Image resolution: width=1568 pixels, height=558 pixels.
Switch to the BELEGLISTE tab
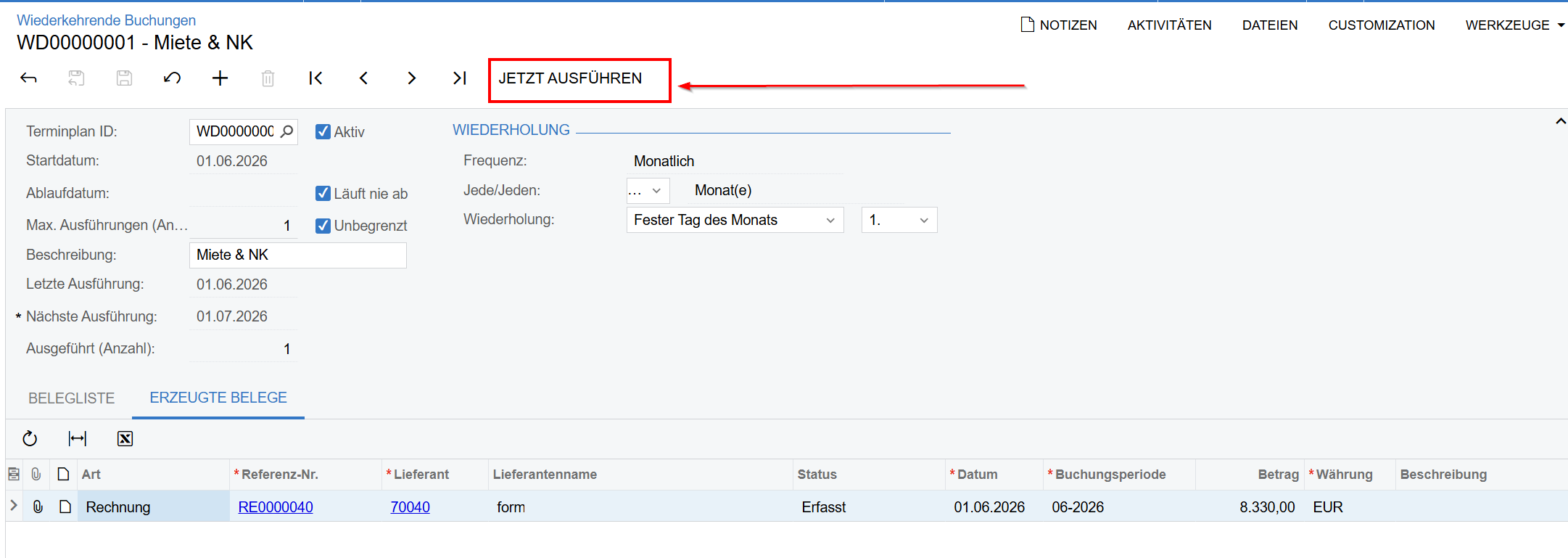click(71, 398)
